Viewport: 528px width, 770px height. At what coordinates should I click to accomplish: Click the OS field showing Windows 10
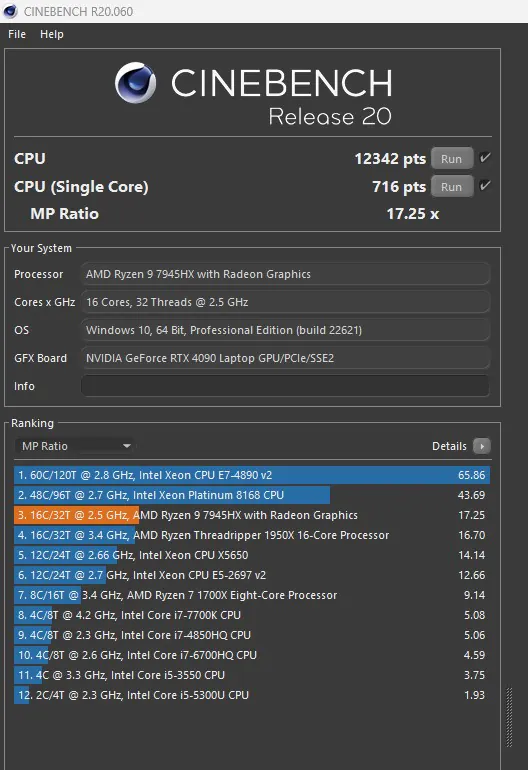point(285,330)
